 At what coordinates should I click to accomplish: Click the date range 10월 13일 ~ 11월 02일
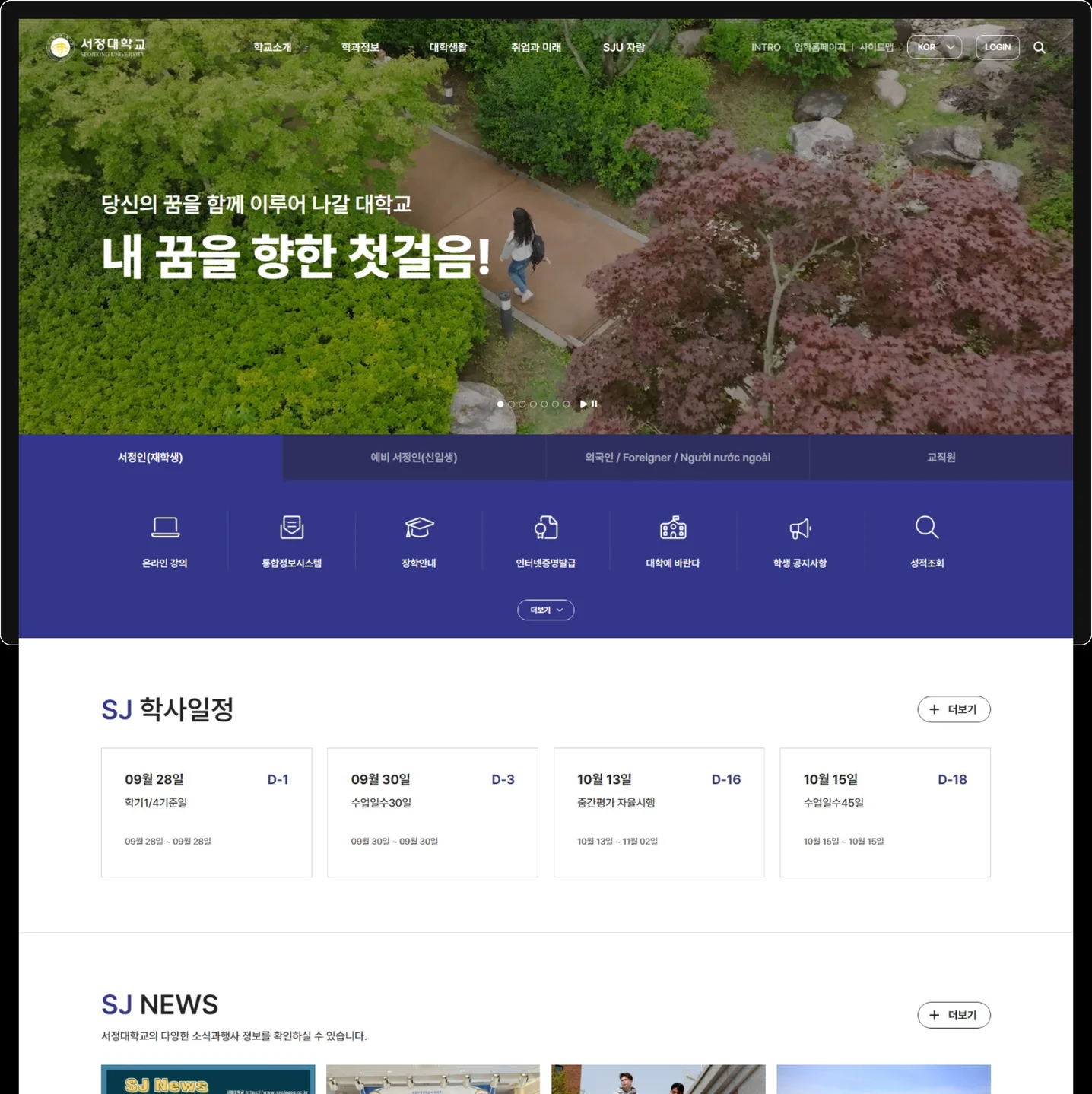[617, 841]
